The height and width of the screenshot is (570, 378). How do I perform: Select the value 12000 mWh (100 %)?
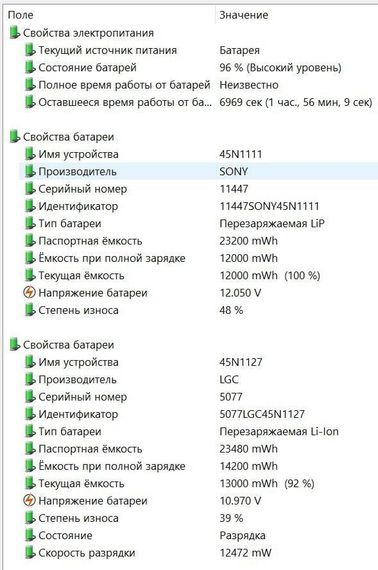click(270, 276)
